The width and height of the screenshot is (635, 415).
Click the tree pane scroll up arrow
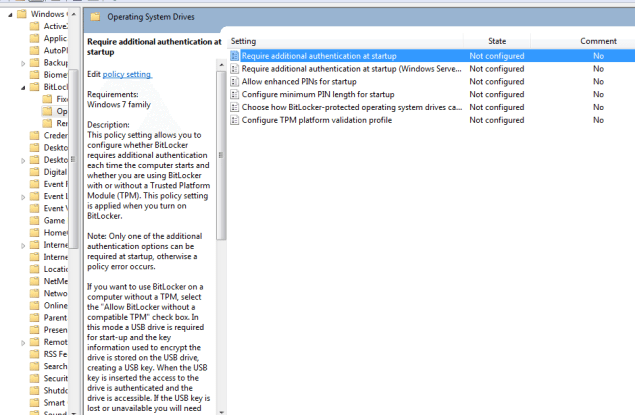pyautogui.click(x=73, y=14)
